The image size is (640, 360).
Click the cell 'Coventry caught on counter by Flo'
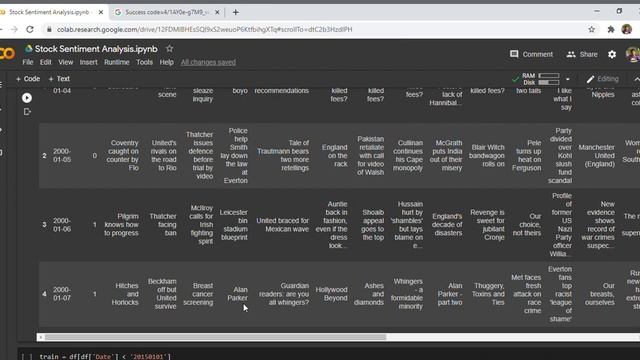click(x=122, y=156)
